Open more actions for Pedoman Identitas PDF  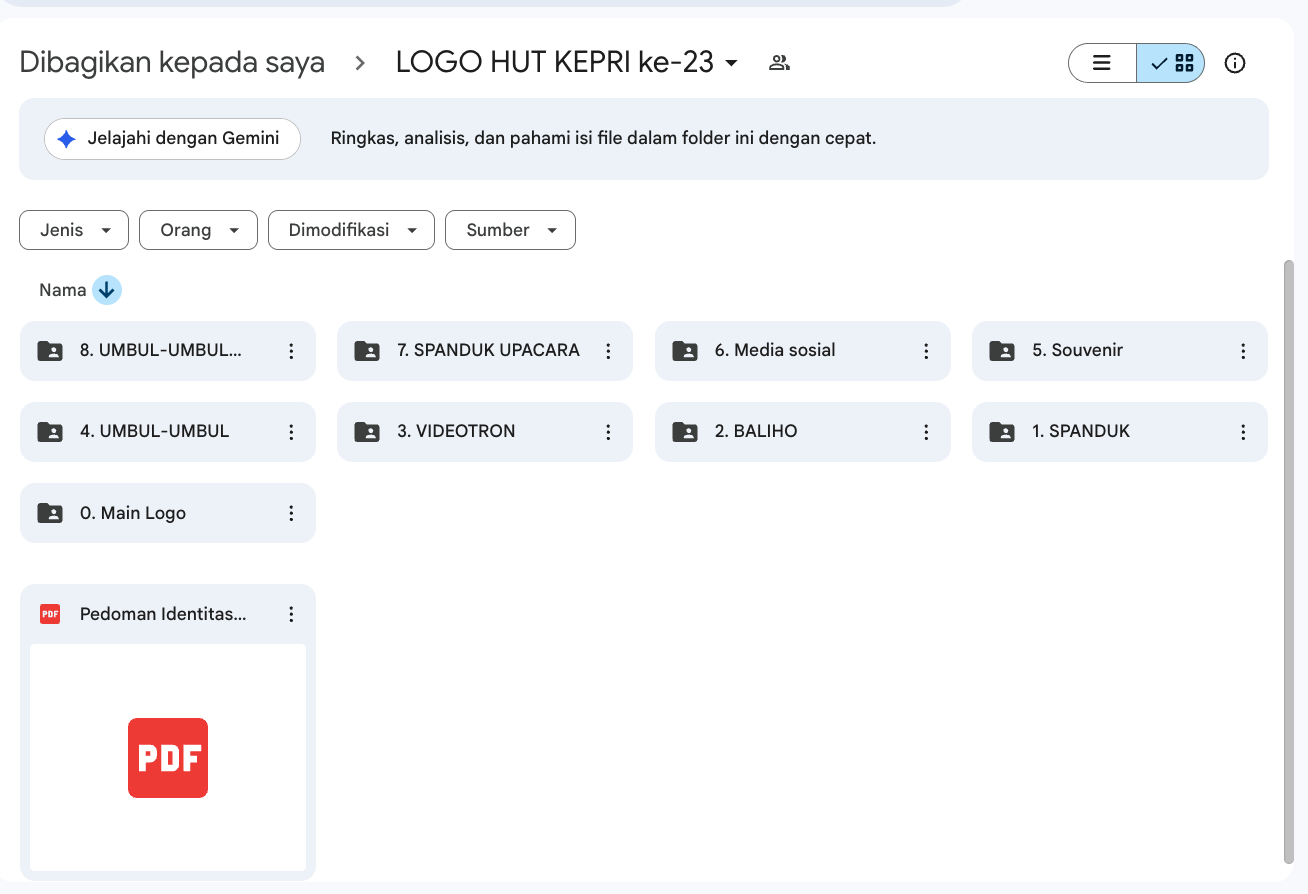click(291, 614)
